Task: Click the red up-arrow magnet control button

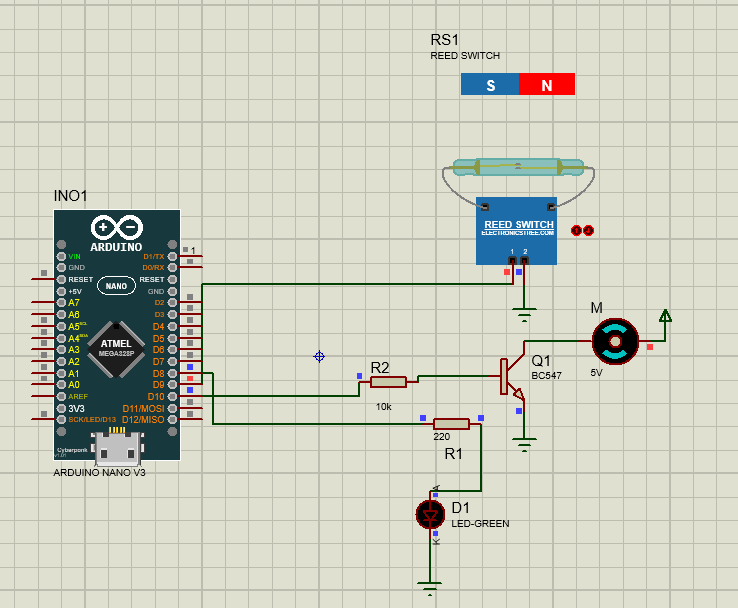Action: point(577,231)
